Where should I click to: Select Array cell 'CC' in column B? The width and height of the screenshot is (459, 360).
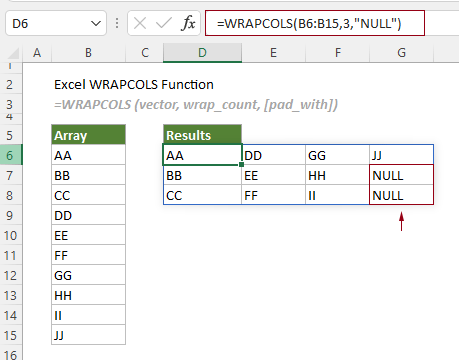pos(88,195)
